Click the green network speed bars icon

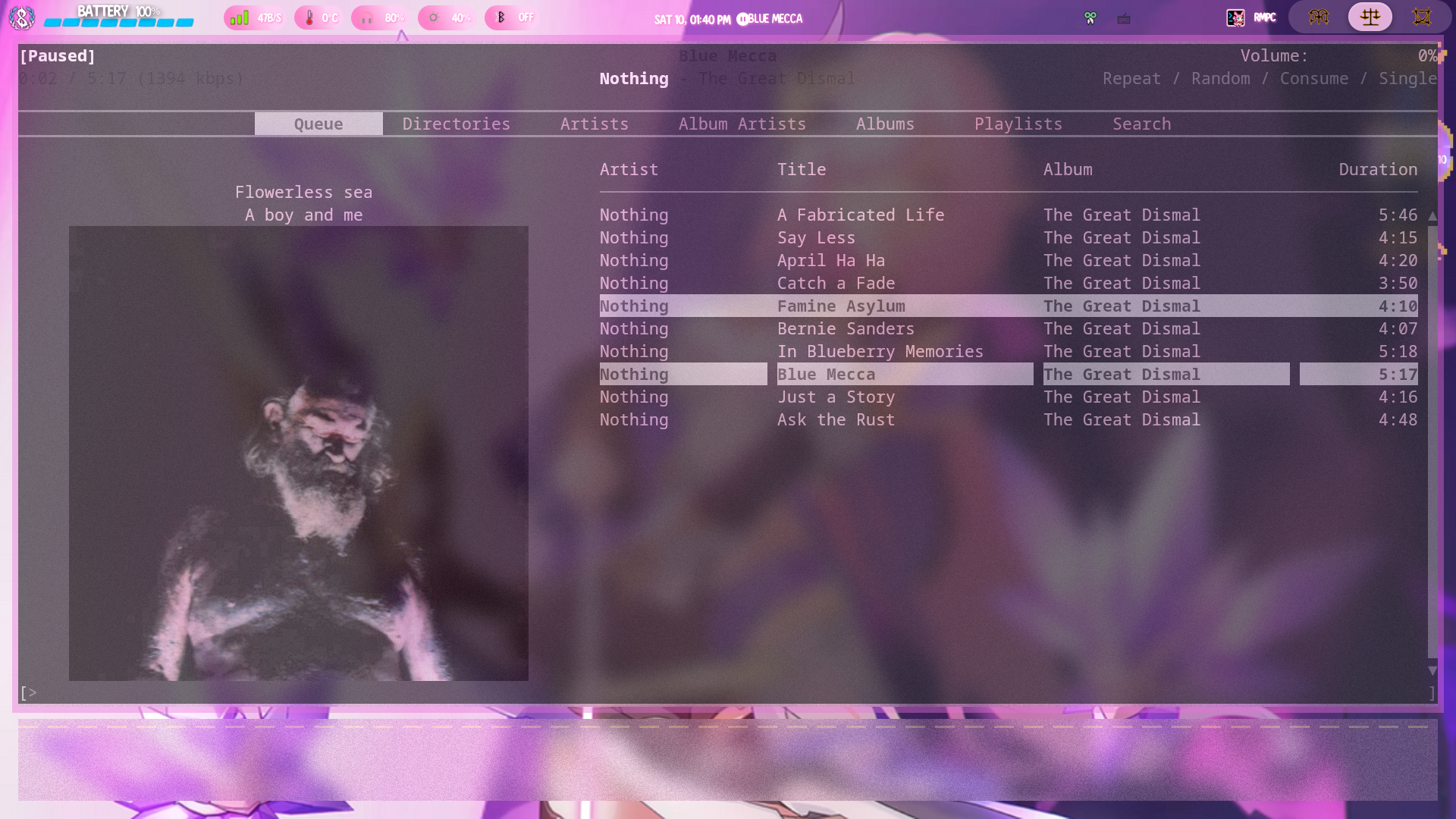point(240,17)
